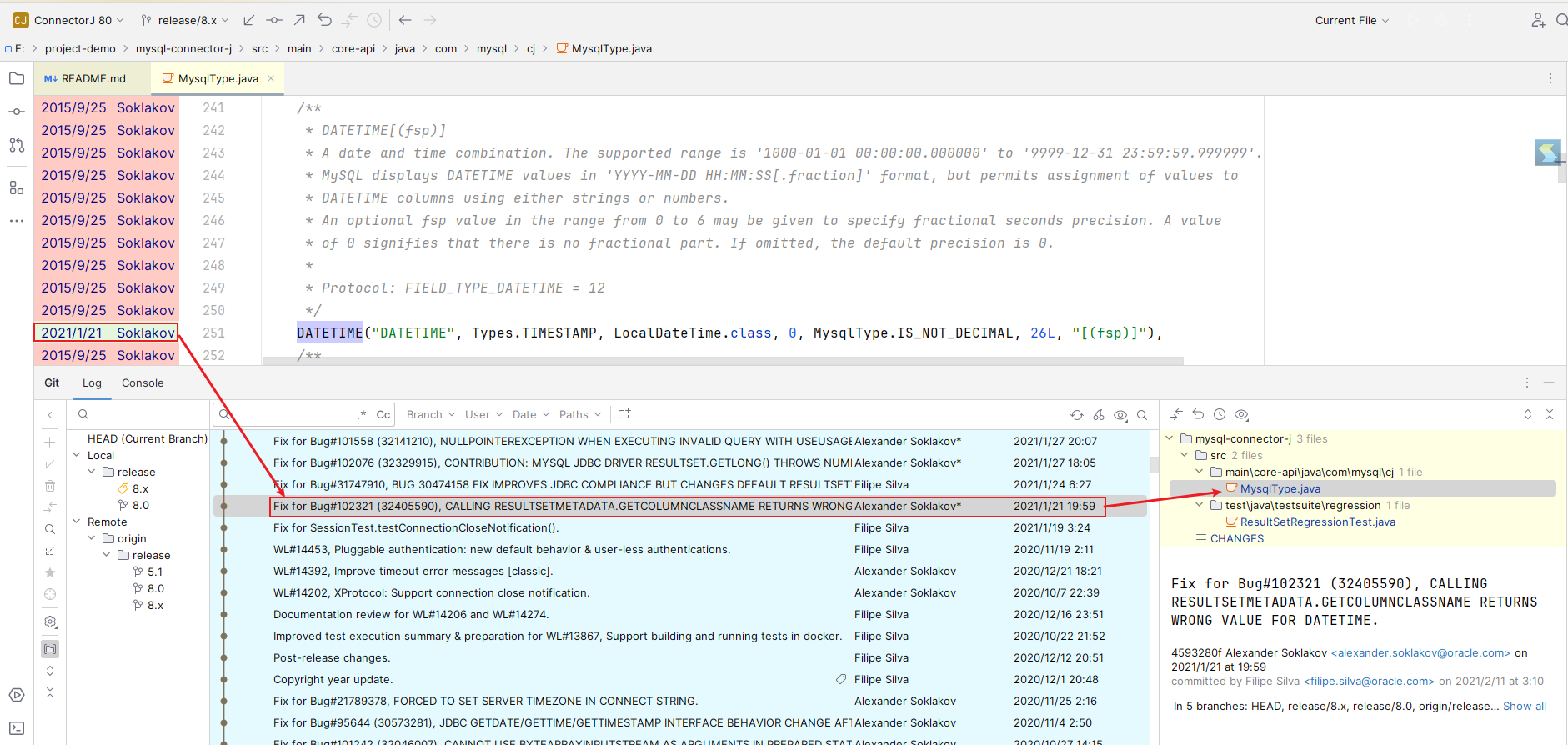The width and height of the screenshot is (1568, 745).
Task: Open the Current File run configuration dropdown
Action: 1352,20
